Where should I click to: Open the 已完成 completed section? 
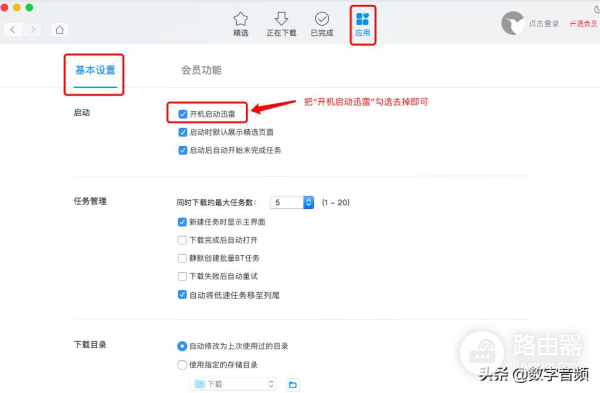[322, 24]
